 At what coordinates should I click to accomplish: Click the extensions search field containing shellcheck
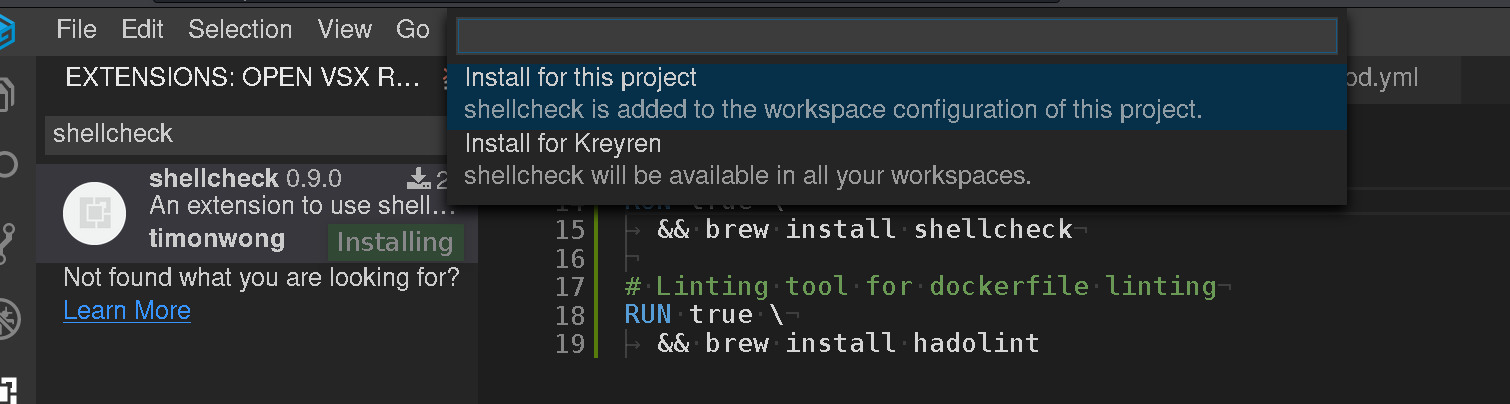point(245,134)
